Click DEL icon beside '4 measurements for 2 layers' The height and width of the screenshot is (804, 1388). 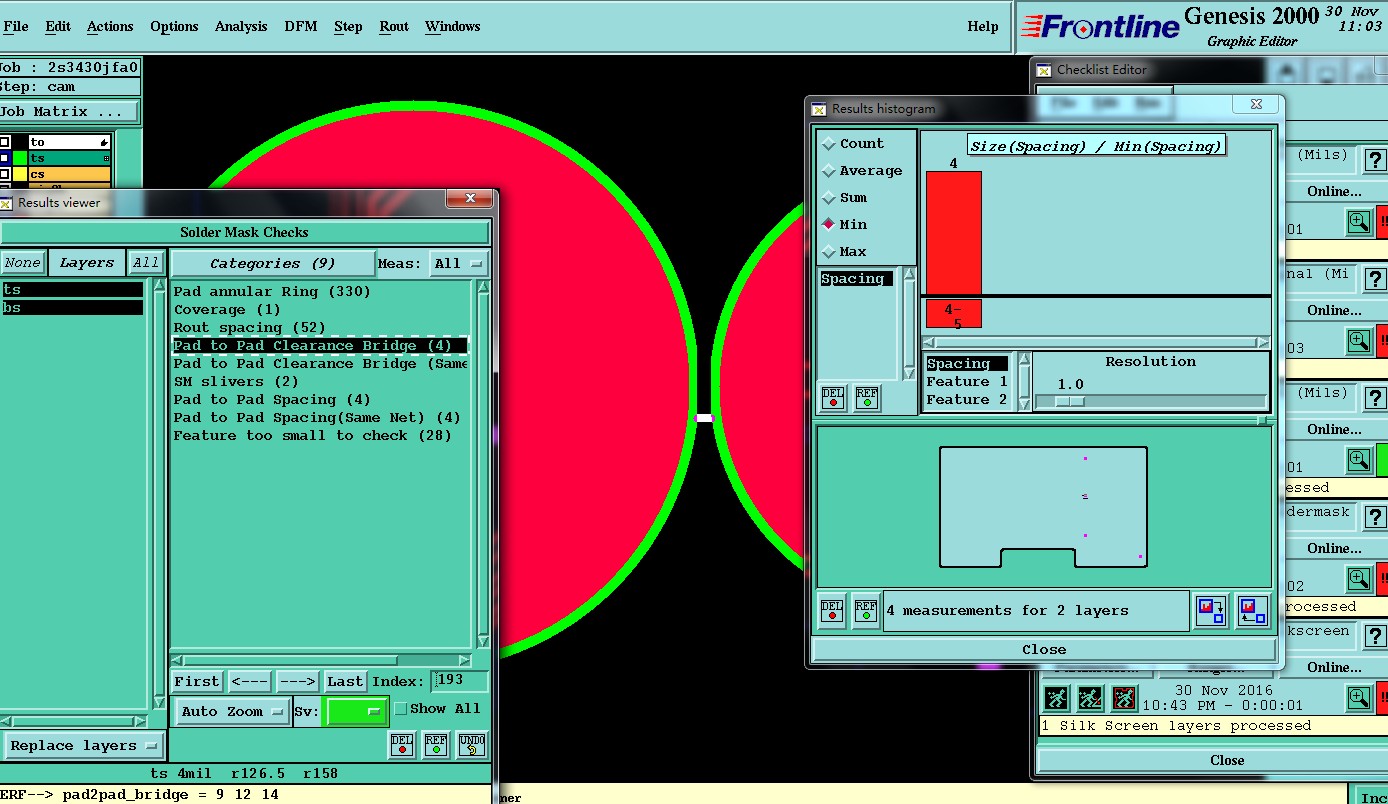click(832, 610)
